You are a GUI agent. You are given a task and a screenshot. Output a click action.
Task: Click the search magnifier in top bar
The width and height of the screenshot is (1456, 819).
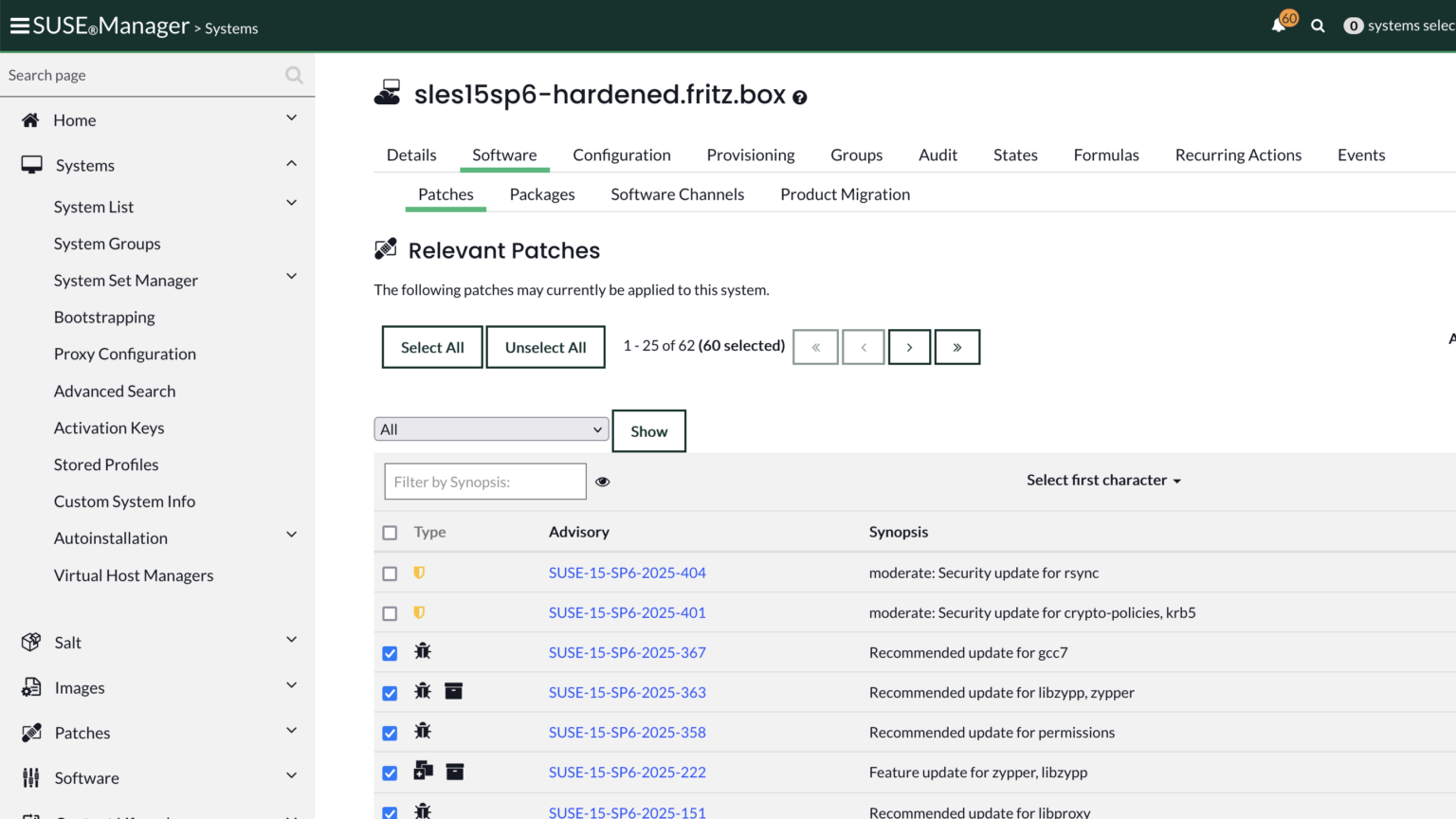click(x=1318, y=26)
